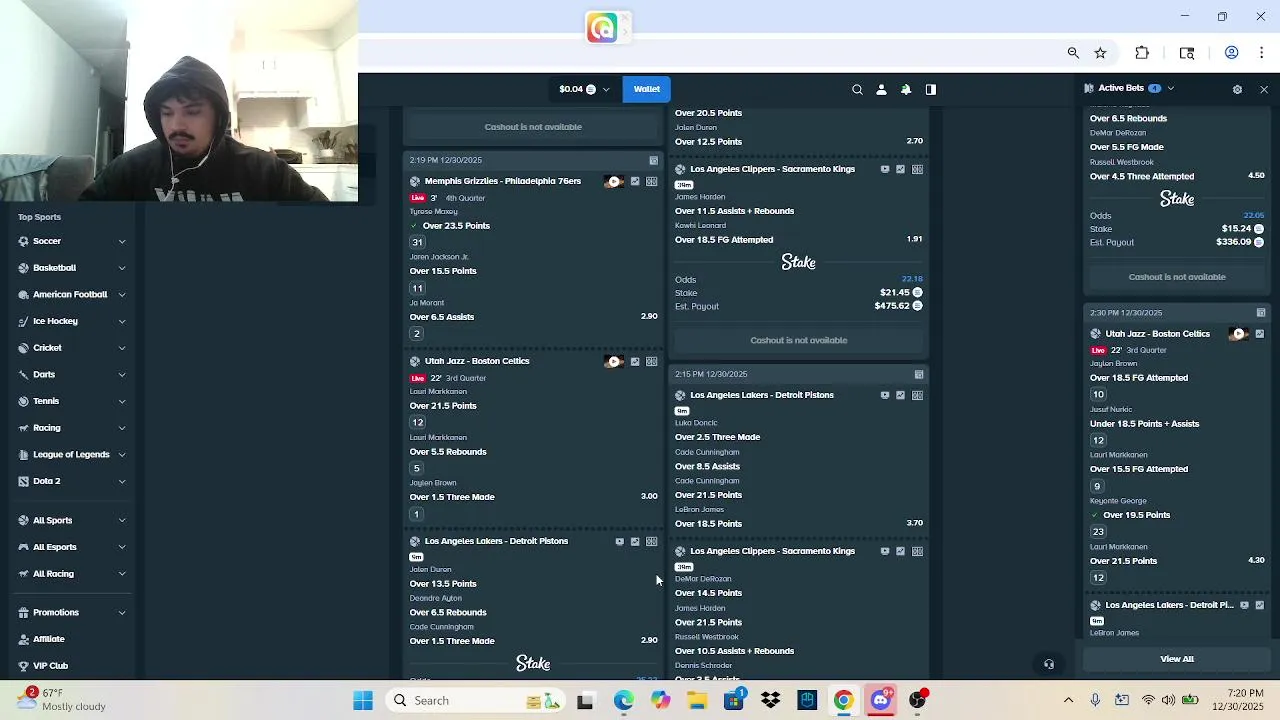This screenshot has width=1280, height=720.
Task: Open All Esports sidebar item
Action: tap(72, 547)
